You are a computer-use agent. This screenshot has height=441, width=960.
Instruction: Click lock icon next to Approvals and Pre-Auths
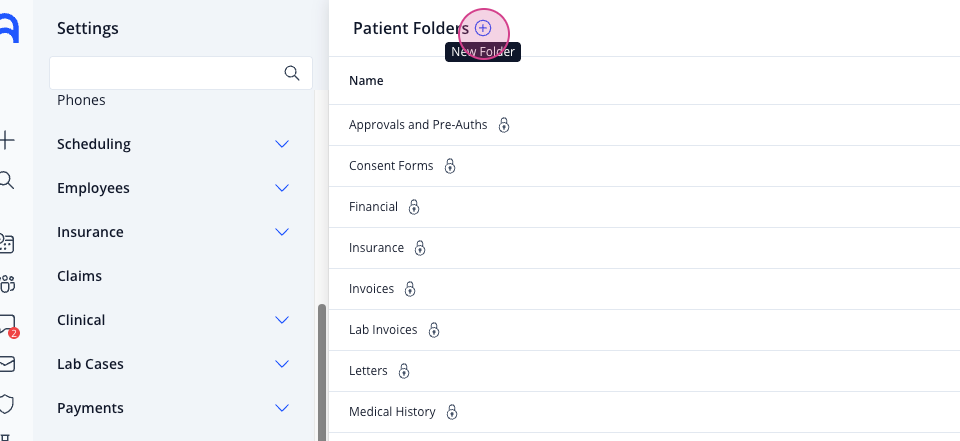pos(504,125)
